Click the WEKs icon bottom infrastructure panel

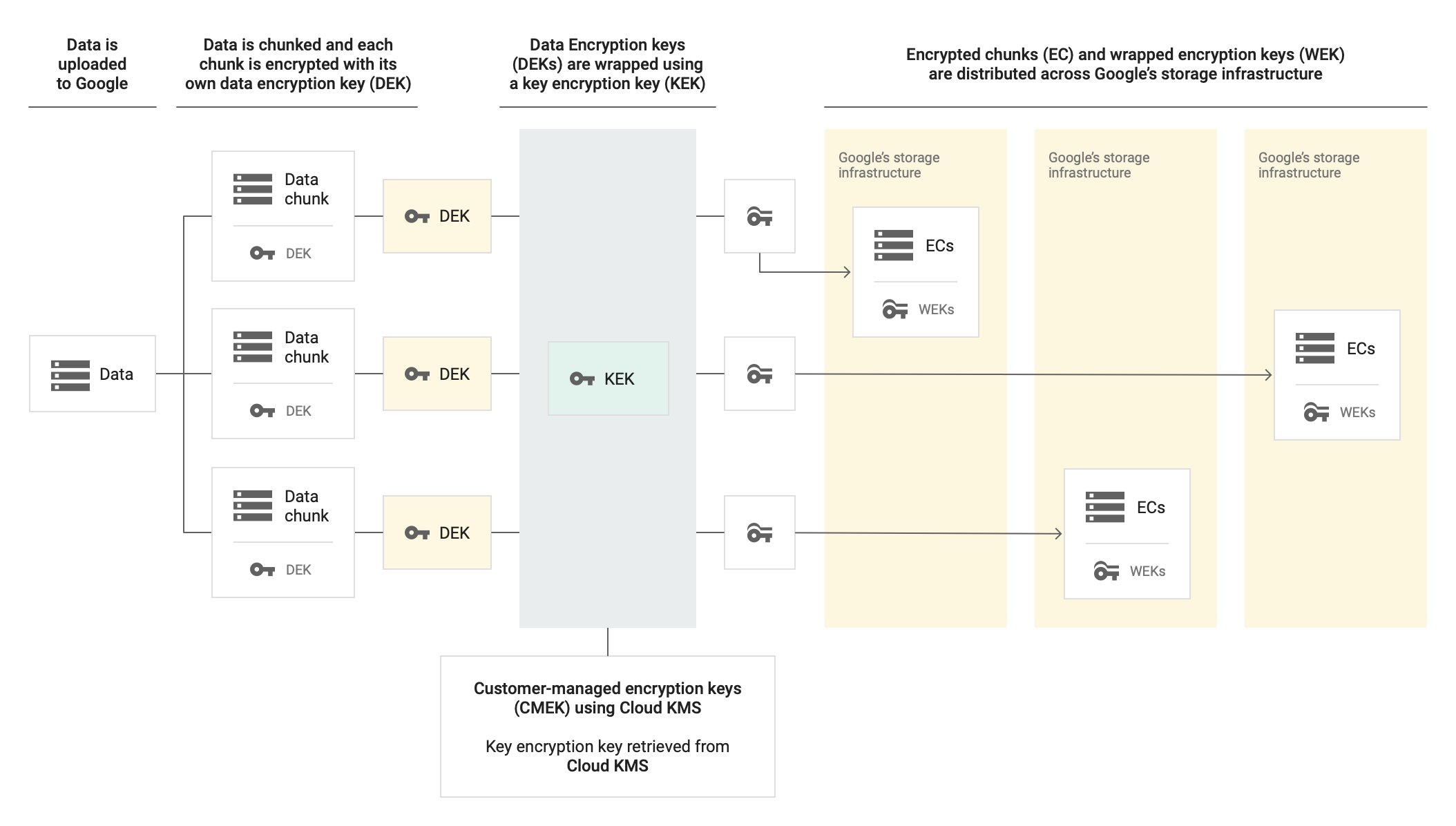pyautogui.click(x=1106, y=571)
